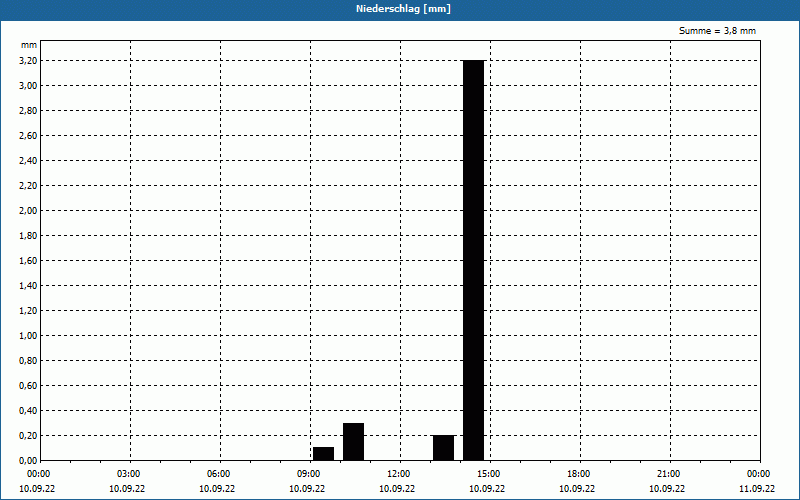Viewport: 800px width, 500px height.
Task: Click the 2,60 y-axis label
Action: (x=28, y=136)
